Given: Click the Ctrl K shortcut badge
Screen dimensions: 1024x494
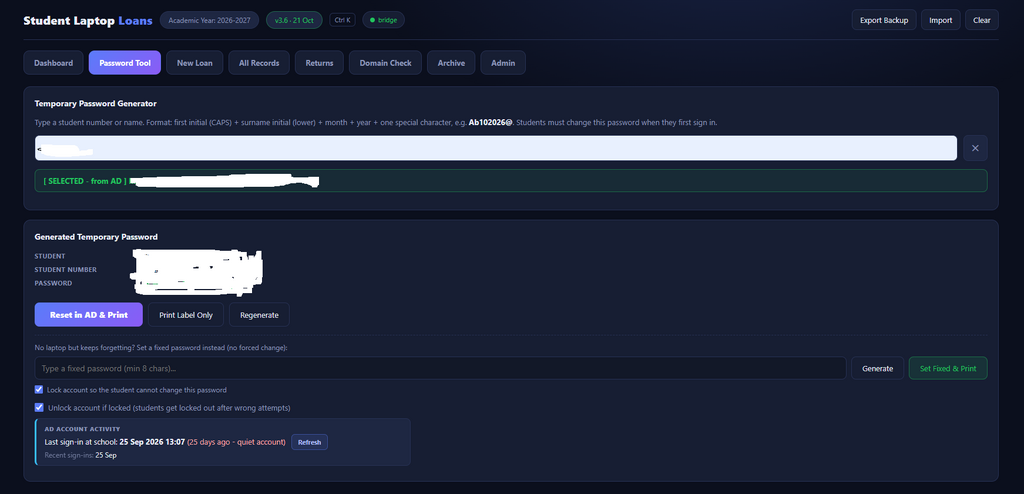Looking at the screenshot, I should 342,20.
